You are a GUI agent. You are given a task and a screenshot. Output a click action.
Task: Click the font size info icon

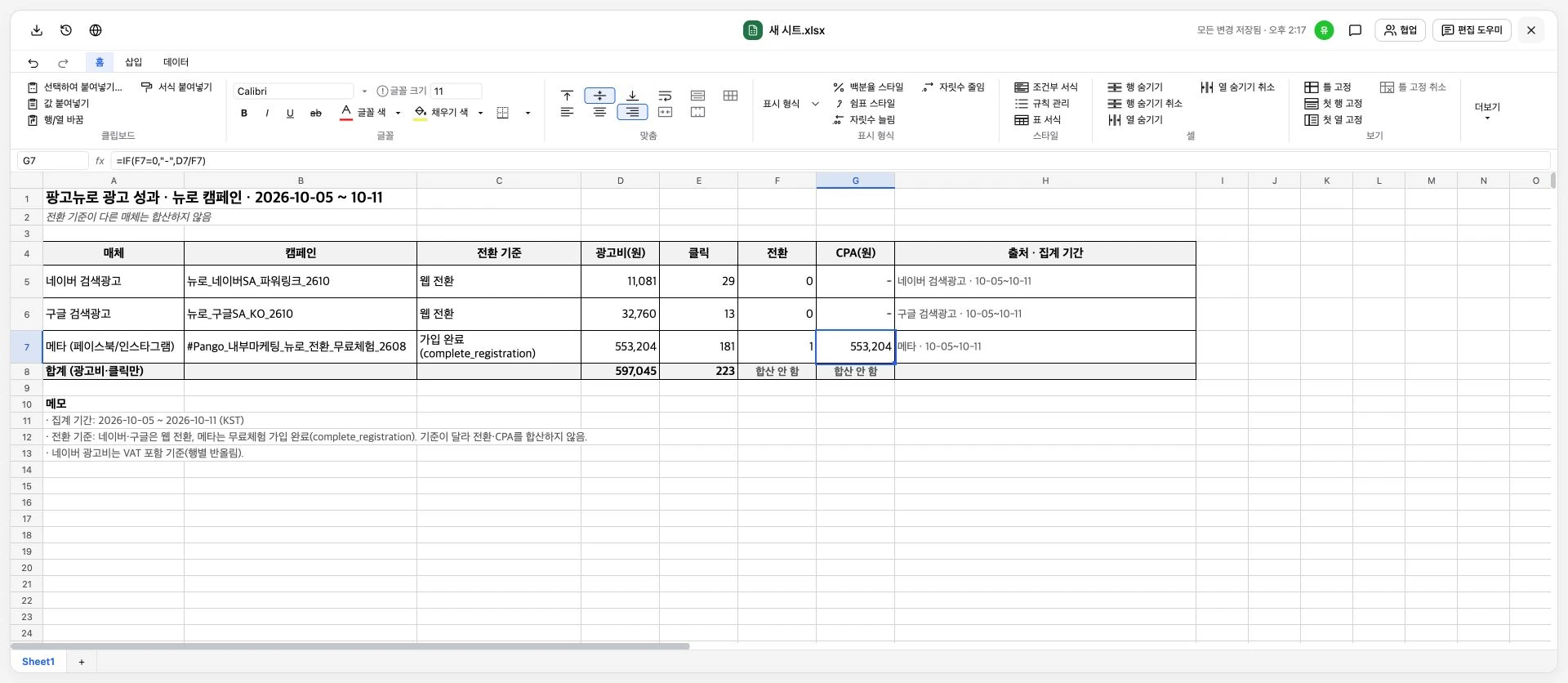381,91
